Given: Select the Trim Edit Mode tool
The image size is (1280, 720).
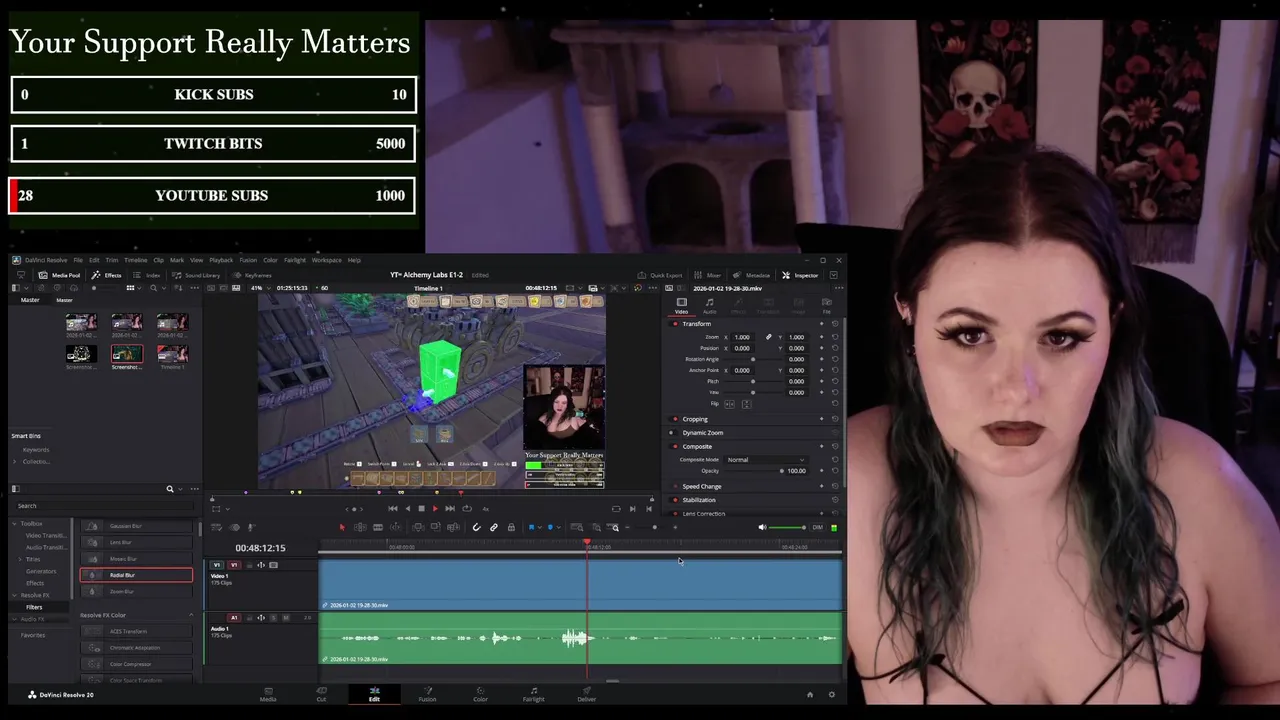Looking at the screenshot, I should pyautogui.click(x=360, y=527).
